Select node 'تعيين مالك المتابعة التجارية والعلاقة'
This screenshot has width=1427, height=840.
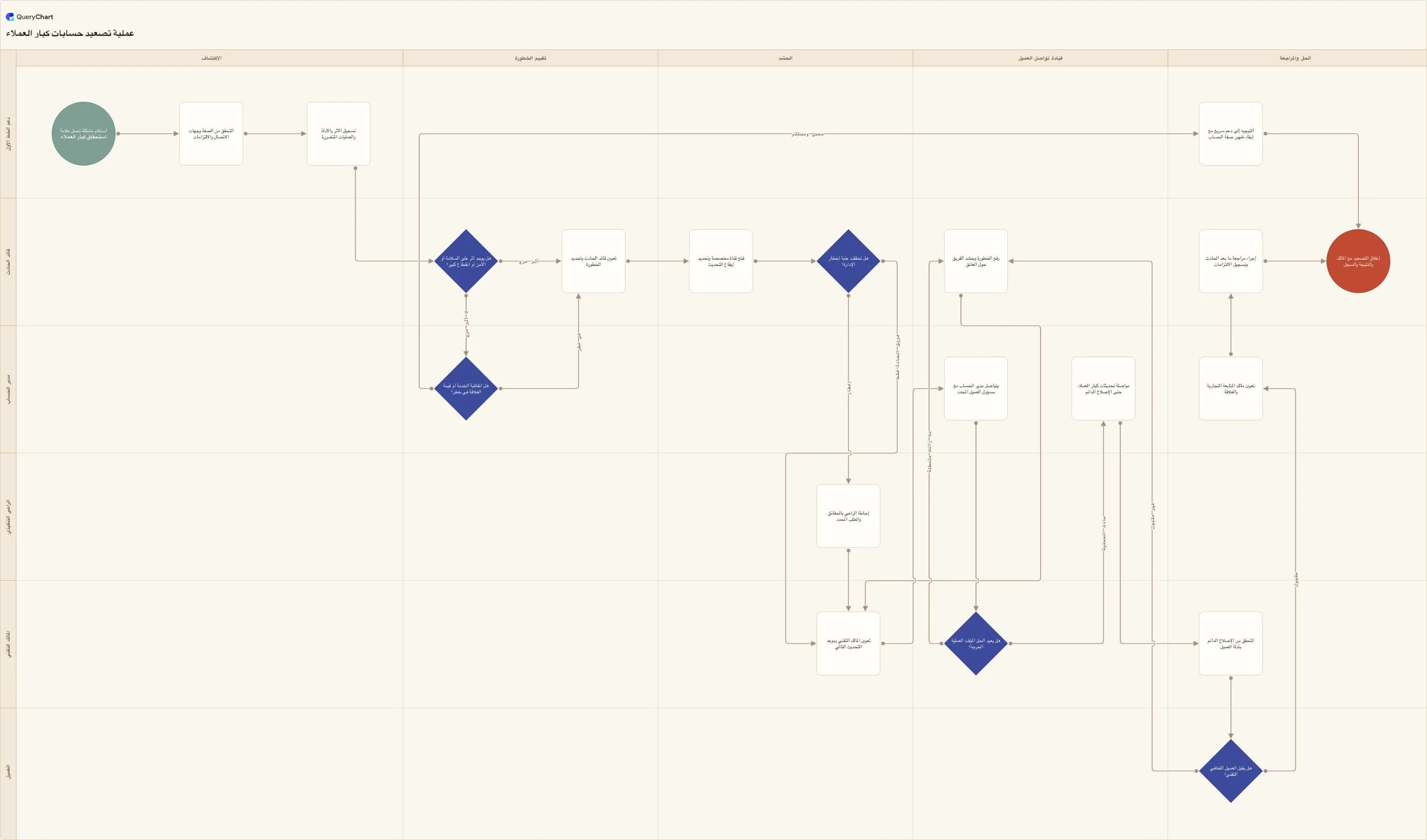1231,388
